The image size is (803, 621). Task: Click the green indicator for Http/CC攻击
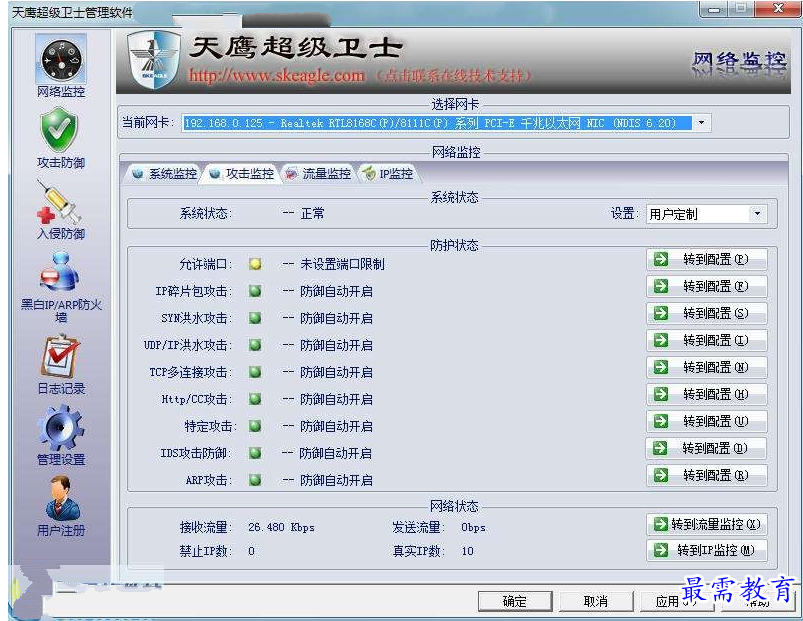coord(255,399)
